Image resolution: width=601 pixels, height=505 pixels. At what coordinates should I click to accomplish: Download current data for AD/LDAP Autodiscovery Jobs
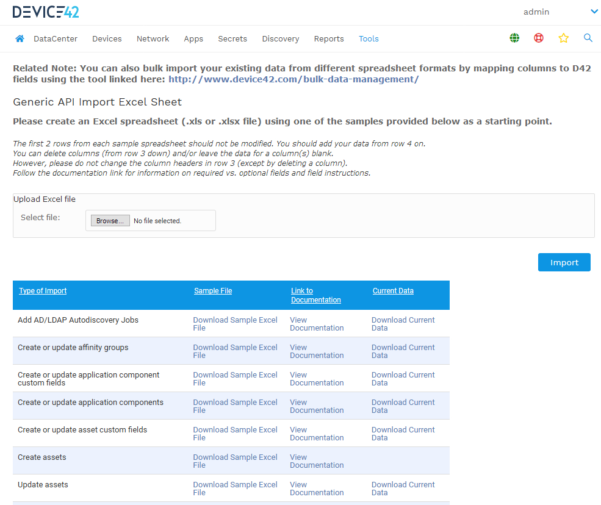click(x=403, y=324)
